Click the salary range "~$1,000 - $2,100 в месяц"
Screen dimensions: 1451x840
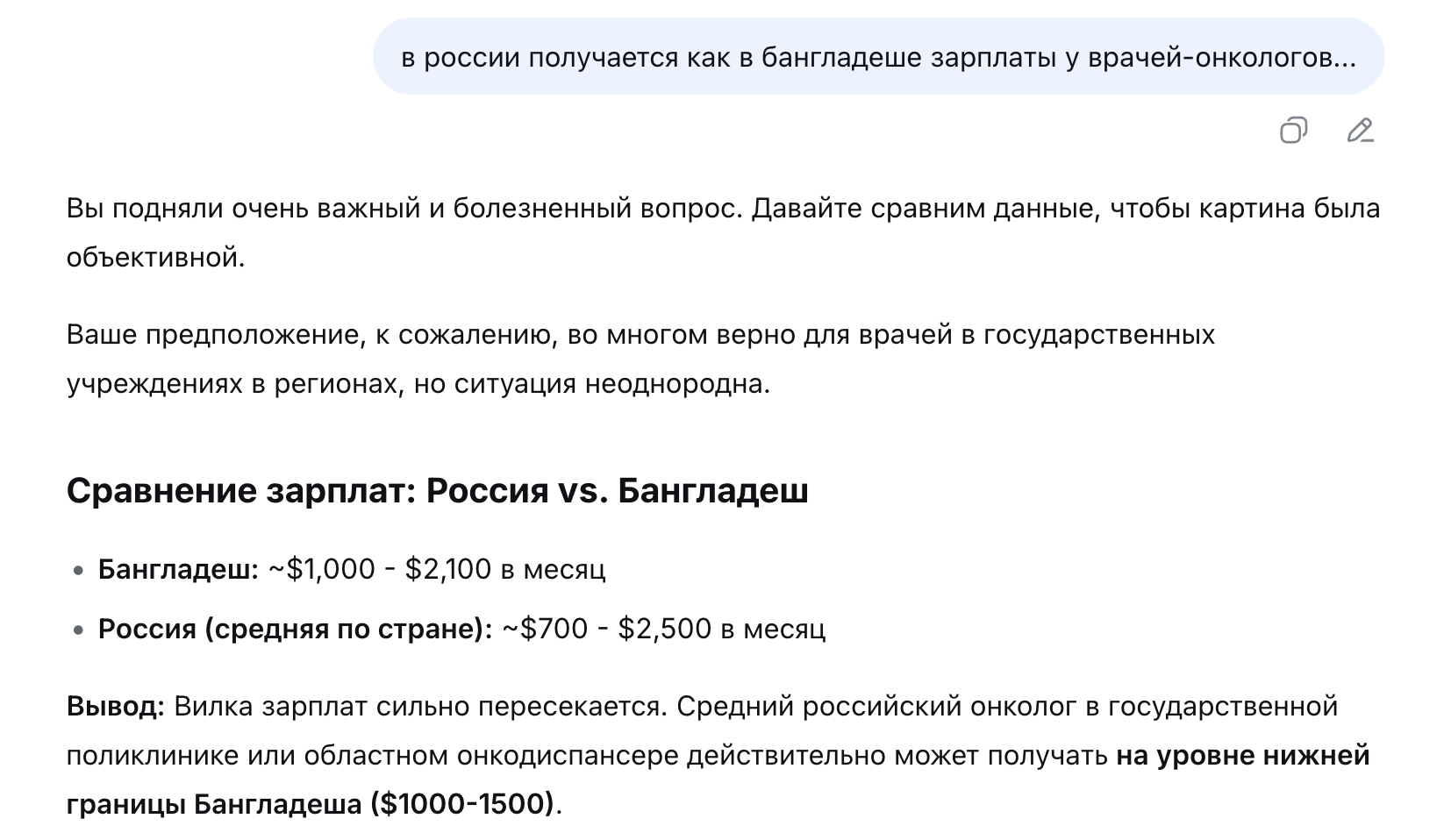point(437,570)
